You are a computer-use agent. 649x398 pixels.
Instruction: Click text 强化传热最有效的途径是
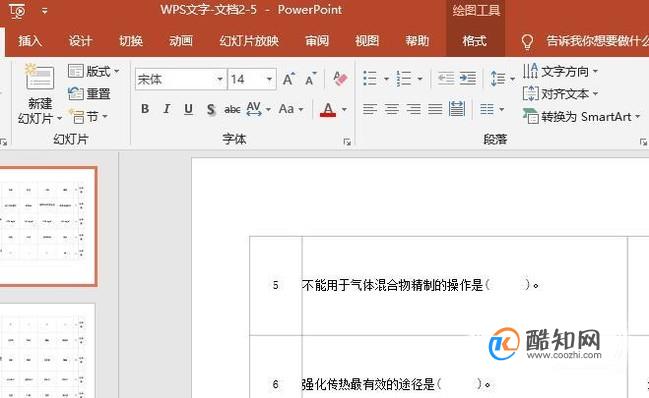tap(368, 384)
